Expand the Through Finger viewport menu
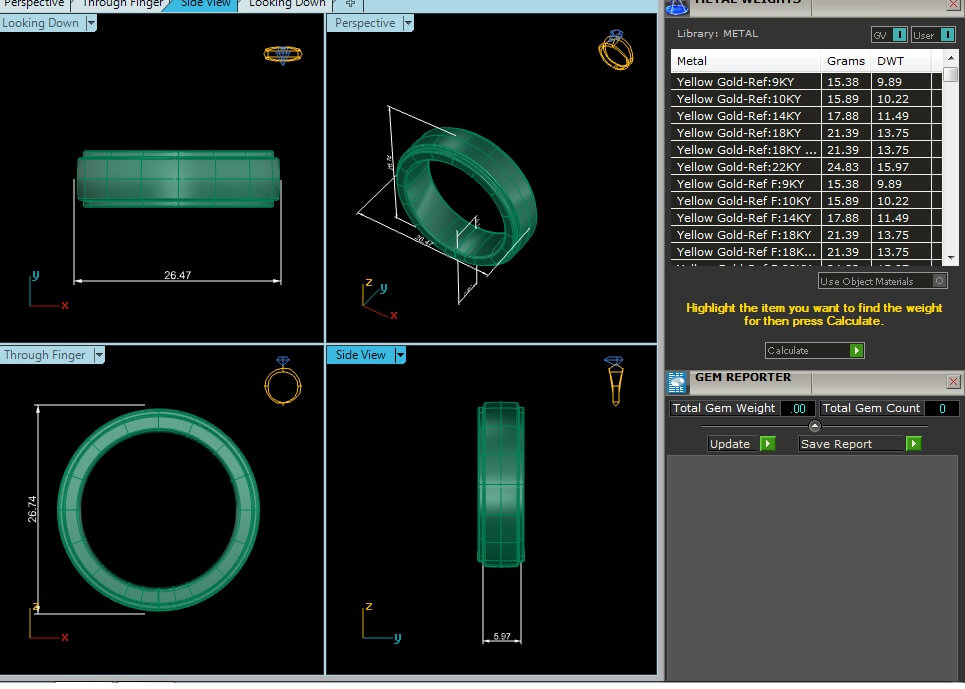 [x=98, y=355]
